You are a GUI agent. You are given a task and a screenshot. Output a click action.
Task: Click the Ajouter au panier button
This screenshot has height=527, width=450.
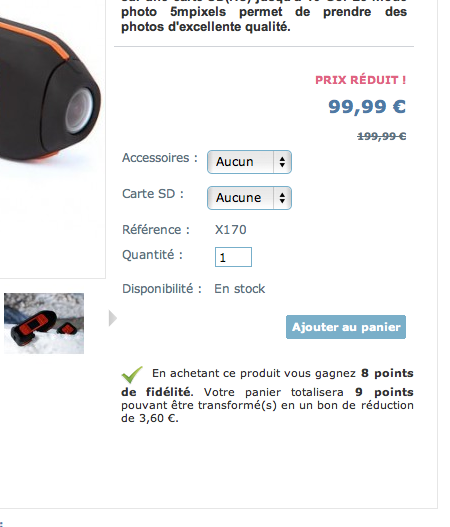pos(346,327)
